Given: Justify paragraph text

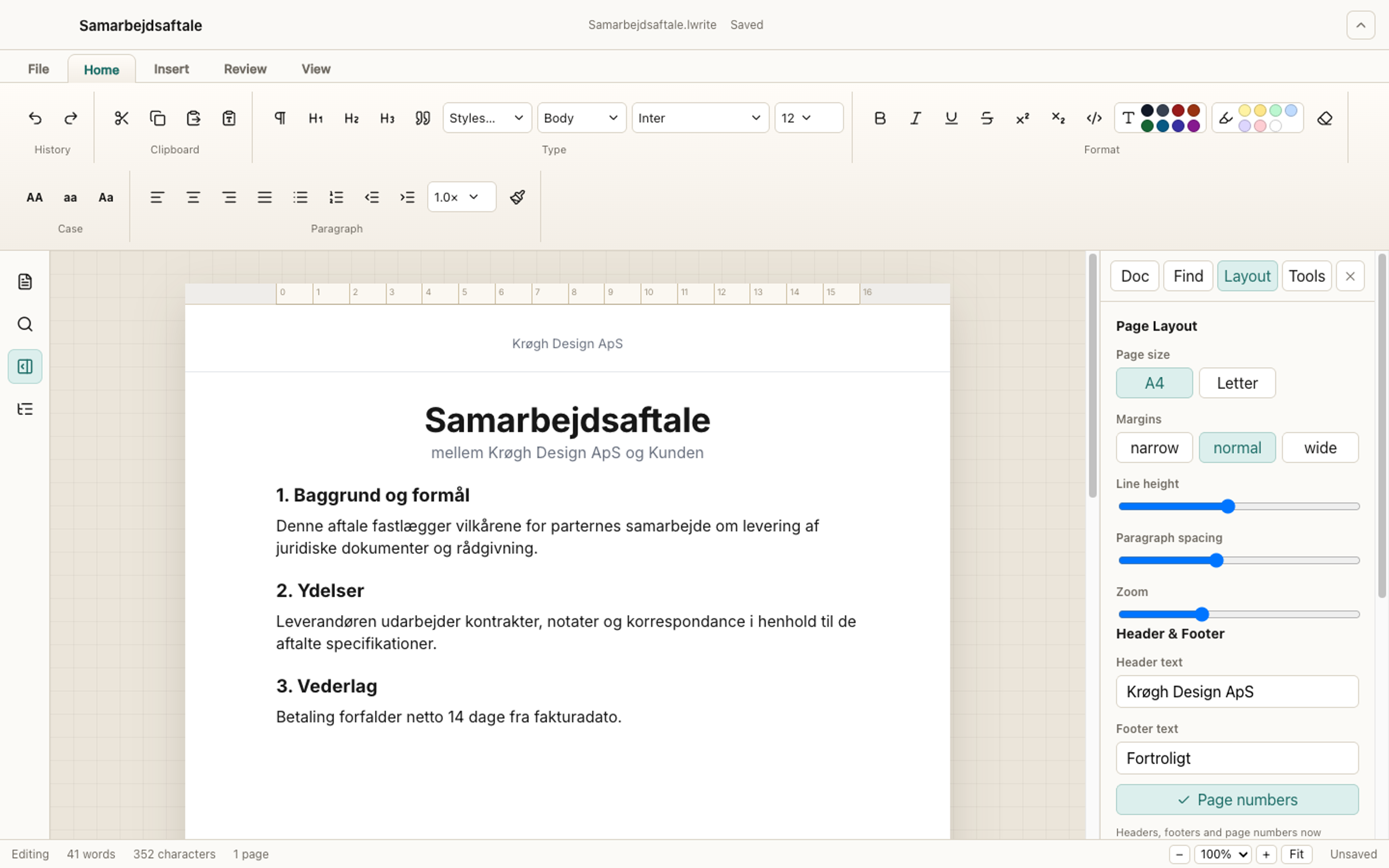Looking at the screenshot, I should click(x=265, y=198).
